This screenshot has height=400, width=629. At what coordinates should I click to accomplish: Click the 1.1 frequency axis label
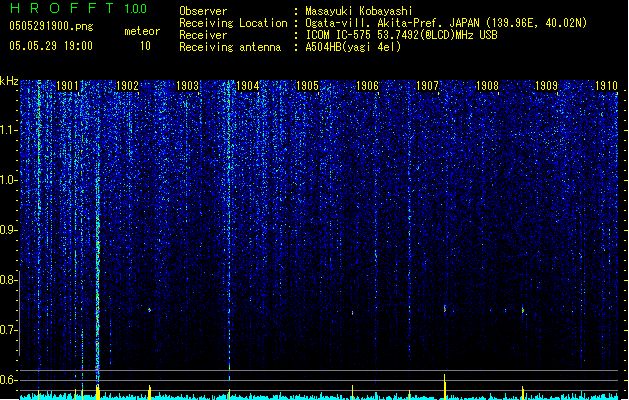[8, 130]
